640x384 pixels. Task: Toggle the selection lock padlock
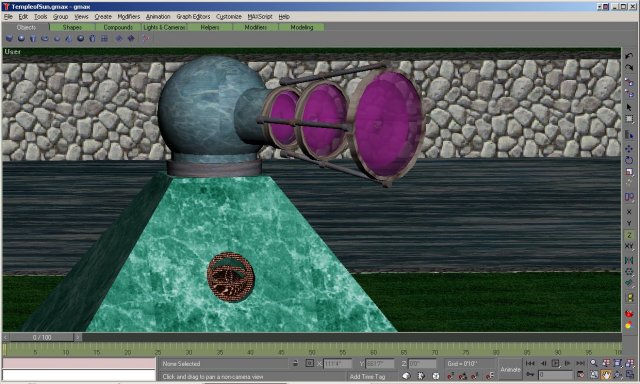click(296, 363)
